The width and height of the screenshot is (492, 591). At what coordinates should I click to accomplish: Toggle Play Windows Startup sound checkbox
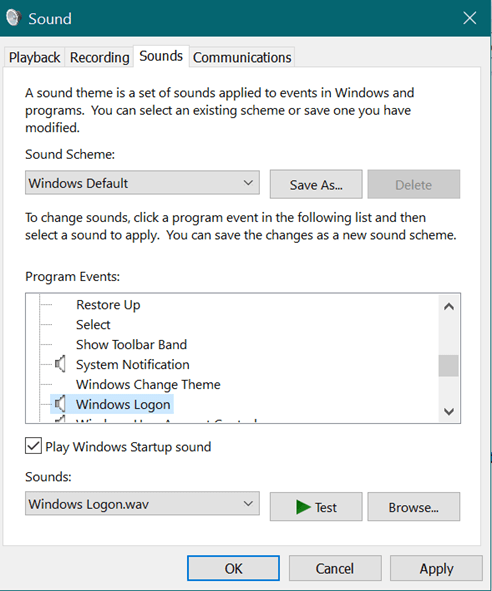(33, 446)
